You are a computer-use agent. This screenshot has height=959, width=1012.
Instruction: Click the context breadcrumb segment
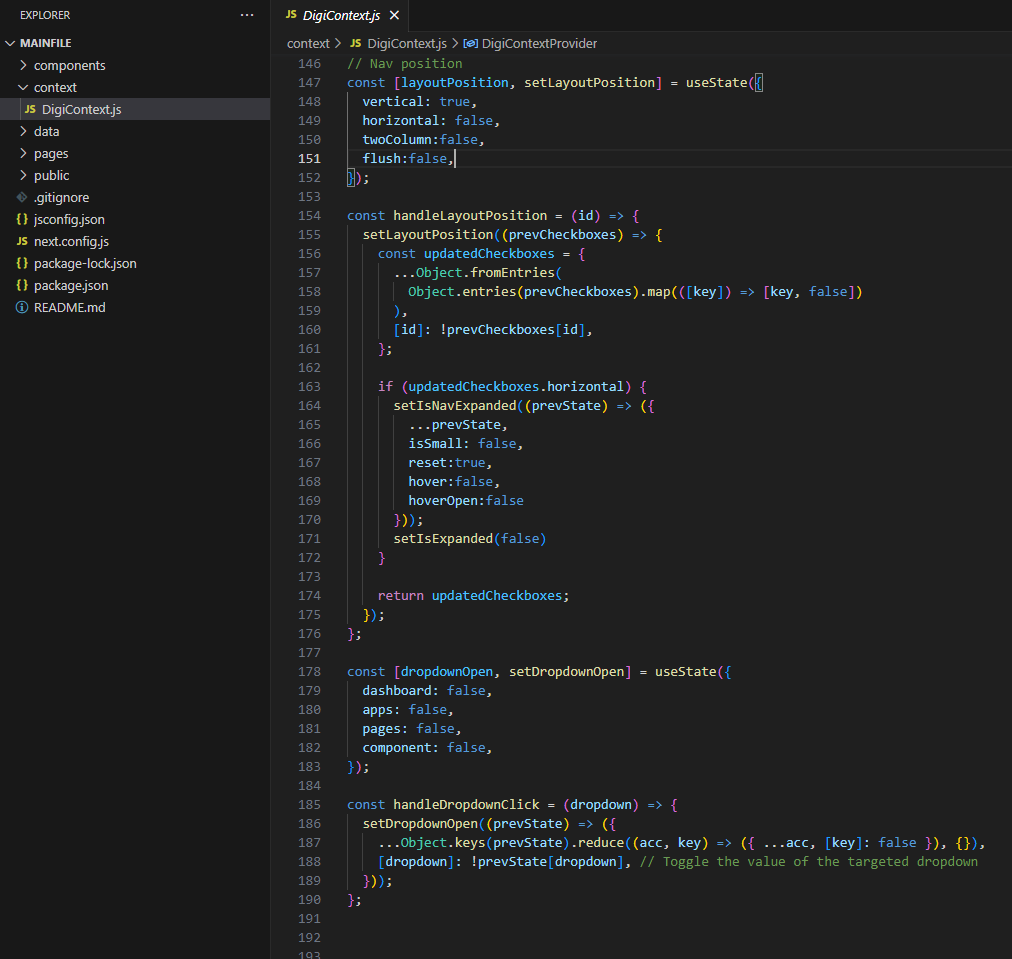pos(308,44)
